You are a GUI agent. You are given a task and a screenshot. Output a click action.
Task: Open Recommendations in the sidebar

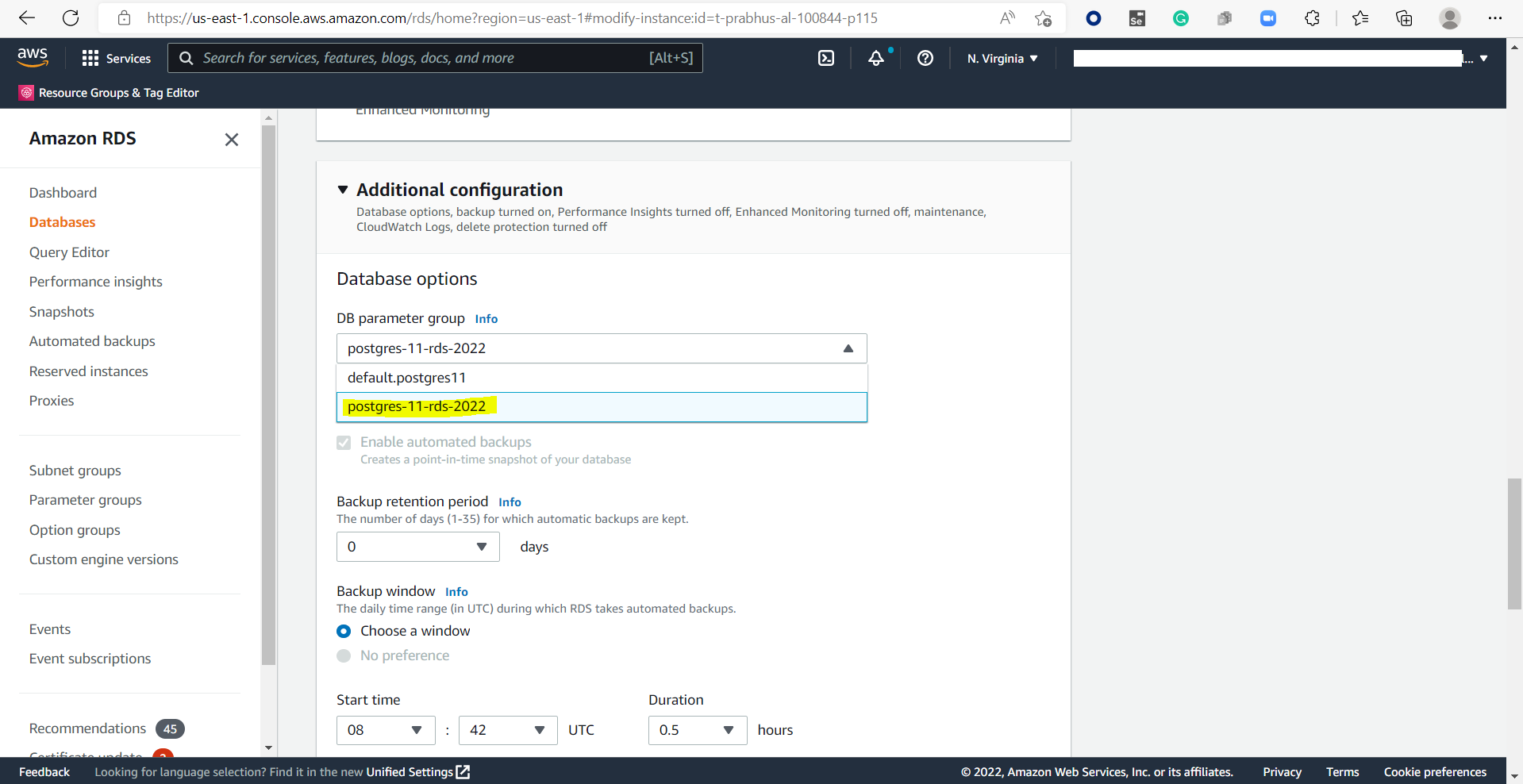click(x=87, y=728)
